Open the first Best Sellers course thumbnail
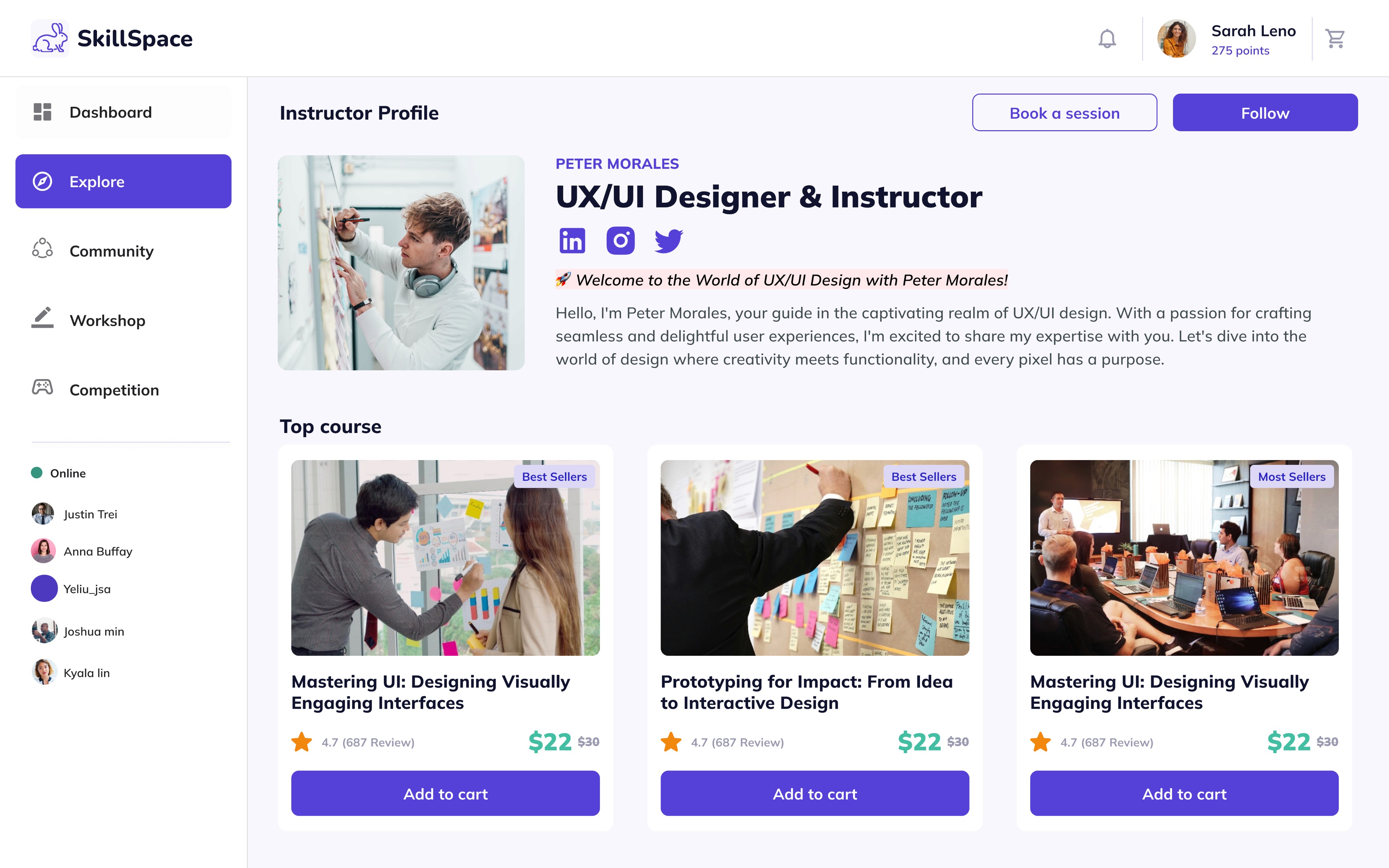The height and width of the screenshot is (868, 1389). (x=445, y=557)
